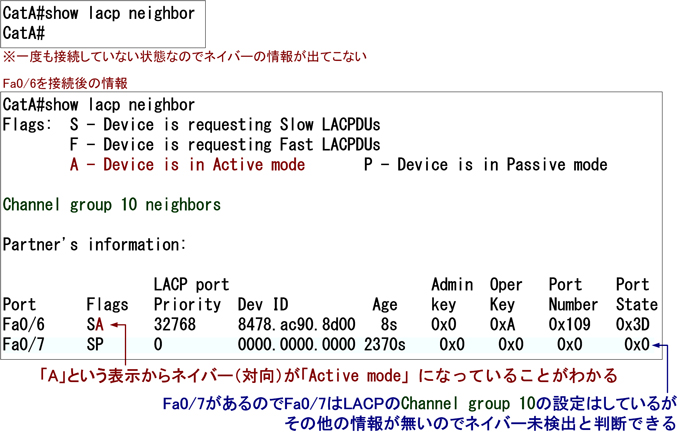This screenshot has width=677, height=434.
Task: Select the Fa0/6 port entry
Action: (x=24, y=325)
